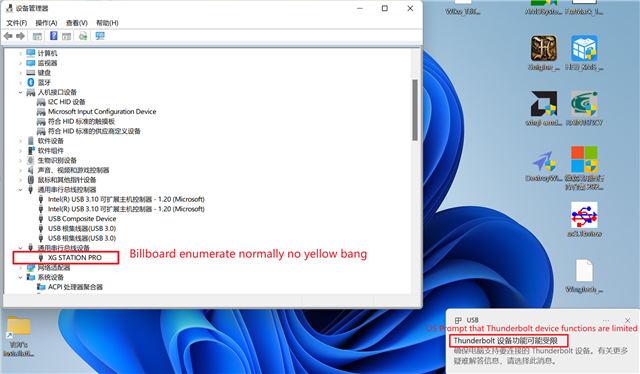Open the AMDSyste... desktop shortcut

point(543,8)
